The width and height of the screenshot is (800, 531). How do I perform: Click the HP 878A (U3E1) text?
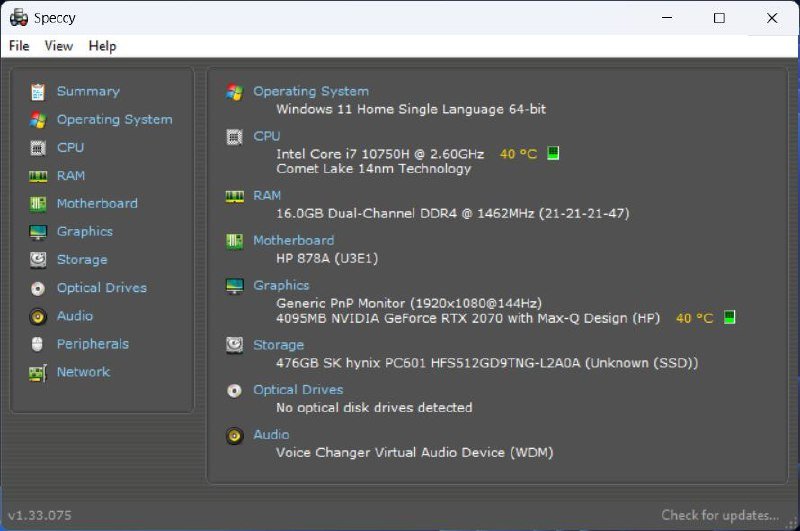coord(327,258)
